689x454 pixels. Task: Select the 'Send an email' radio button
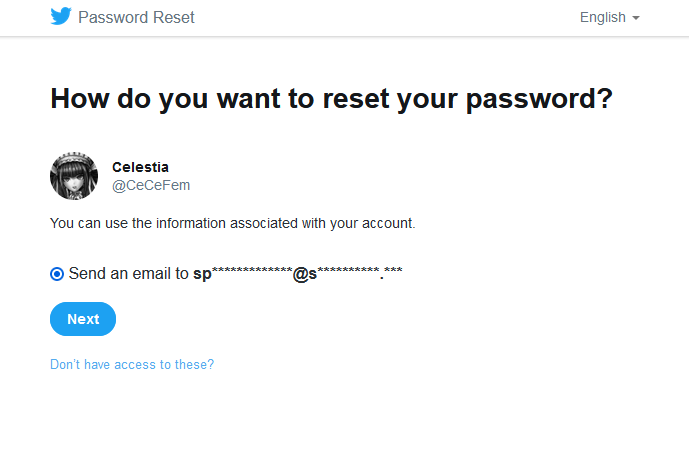click(x=57, y=273)
